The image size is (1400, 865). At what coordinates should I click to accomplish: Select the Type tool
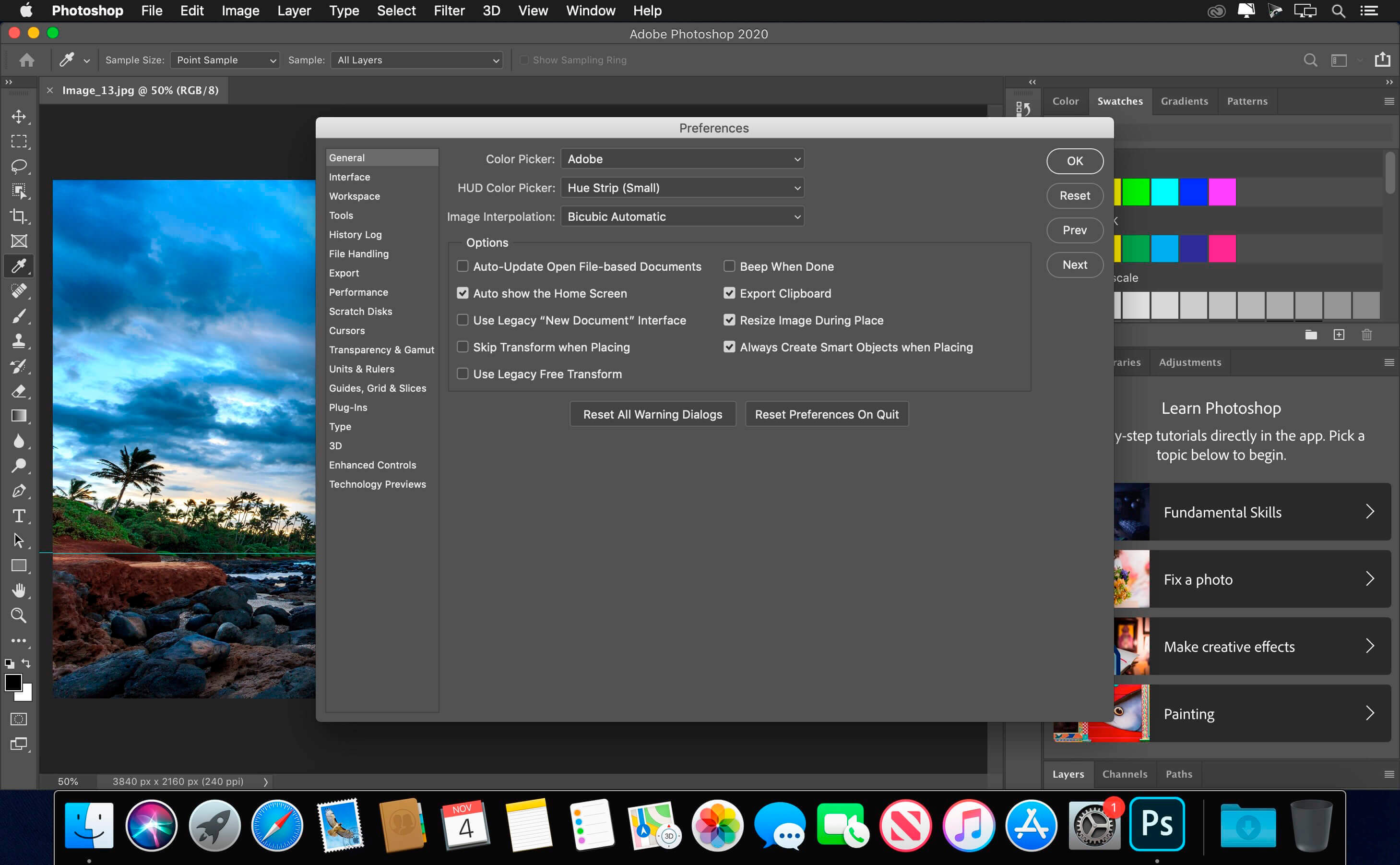[x=18, y=516]
